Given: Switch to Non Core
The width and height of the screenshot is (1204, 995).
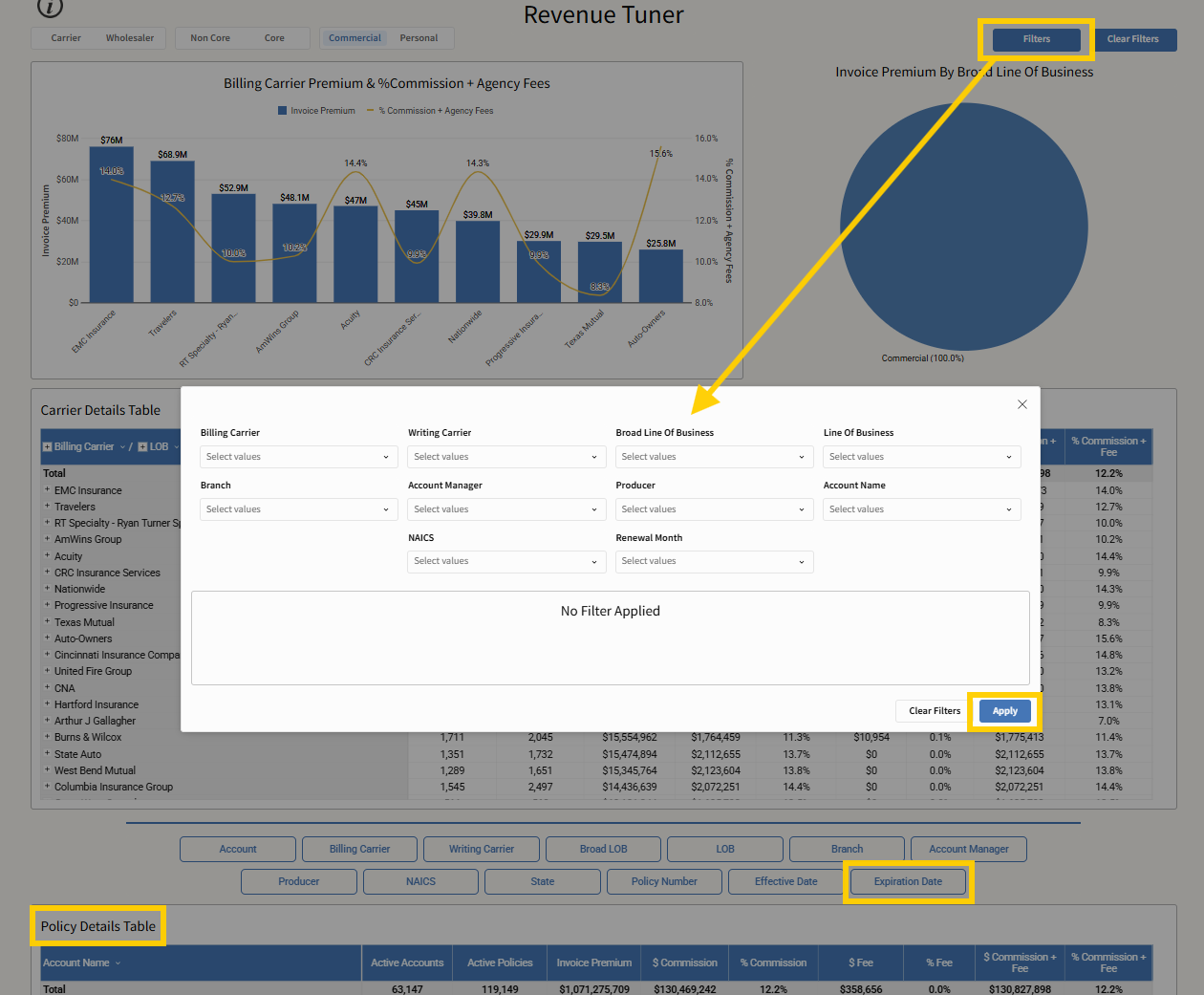Looking at the screenshot, I should coord(210,38).
